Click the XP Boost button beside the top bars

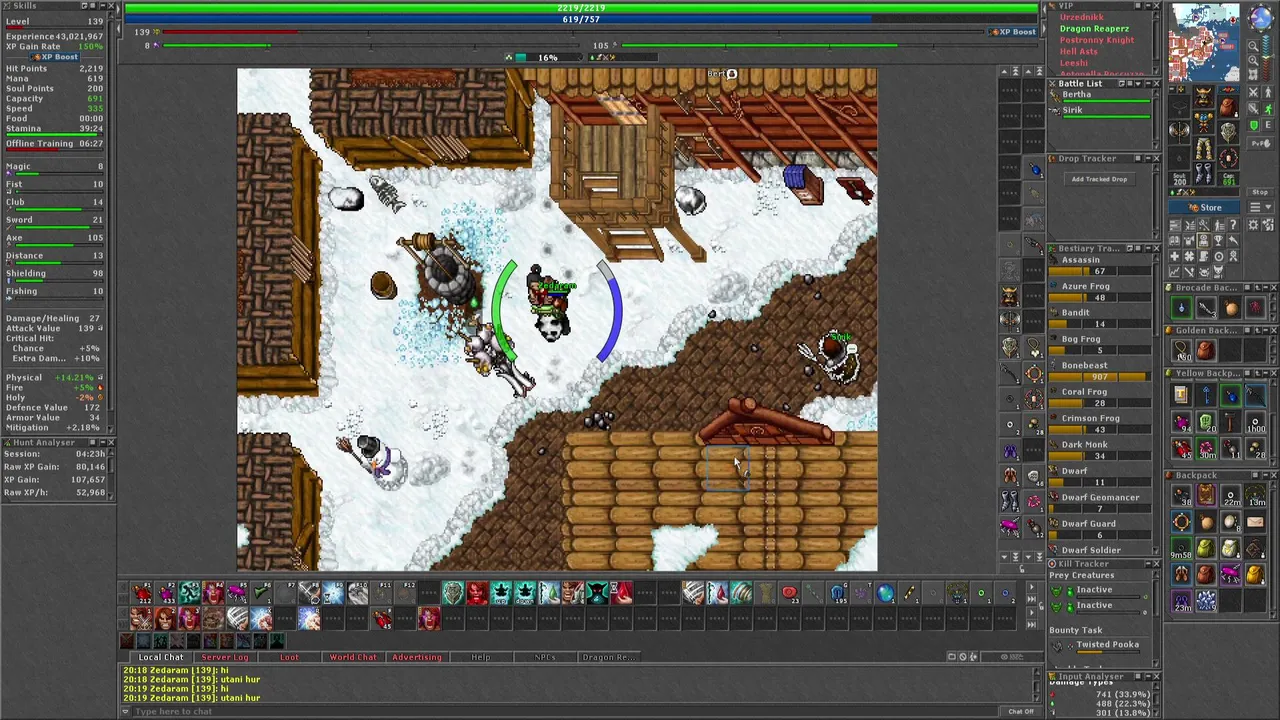(x=1012, y=32)
